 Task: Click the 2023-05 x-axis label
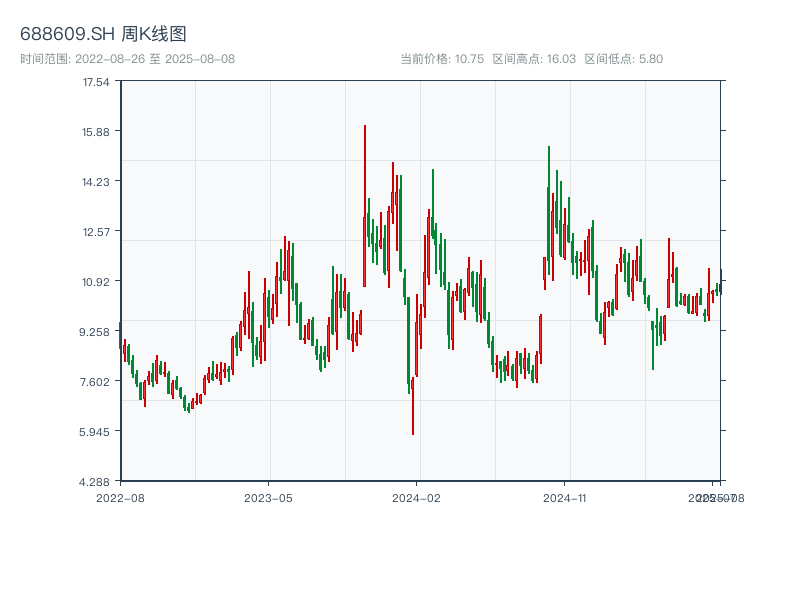coord(268,498)
